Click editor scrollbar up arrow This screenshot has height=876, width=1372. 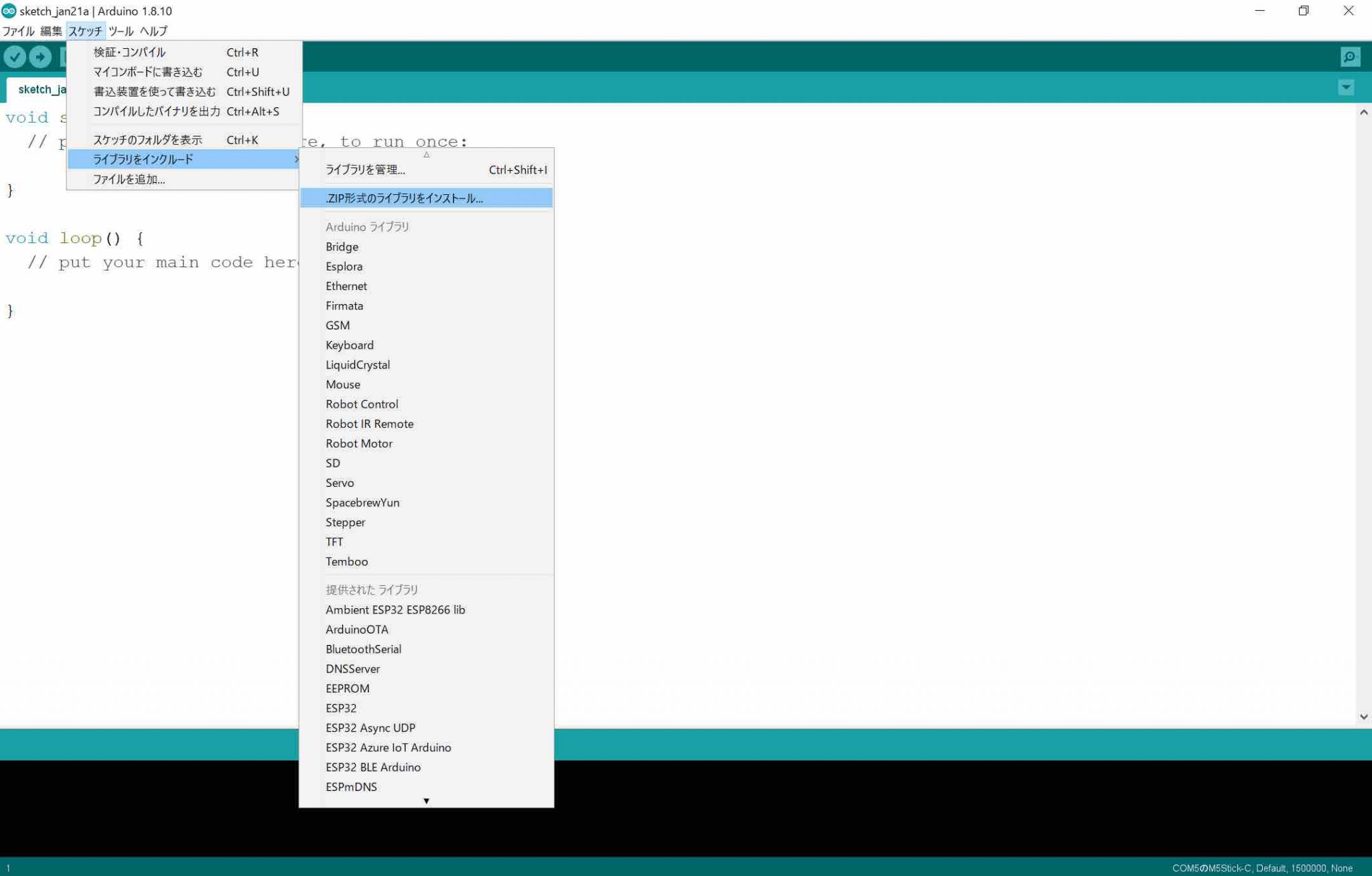coord(1363,113)
